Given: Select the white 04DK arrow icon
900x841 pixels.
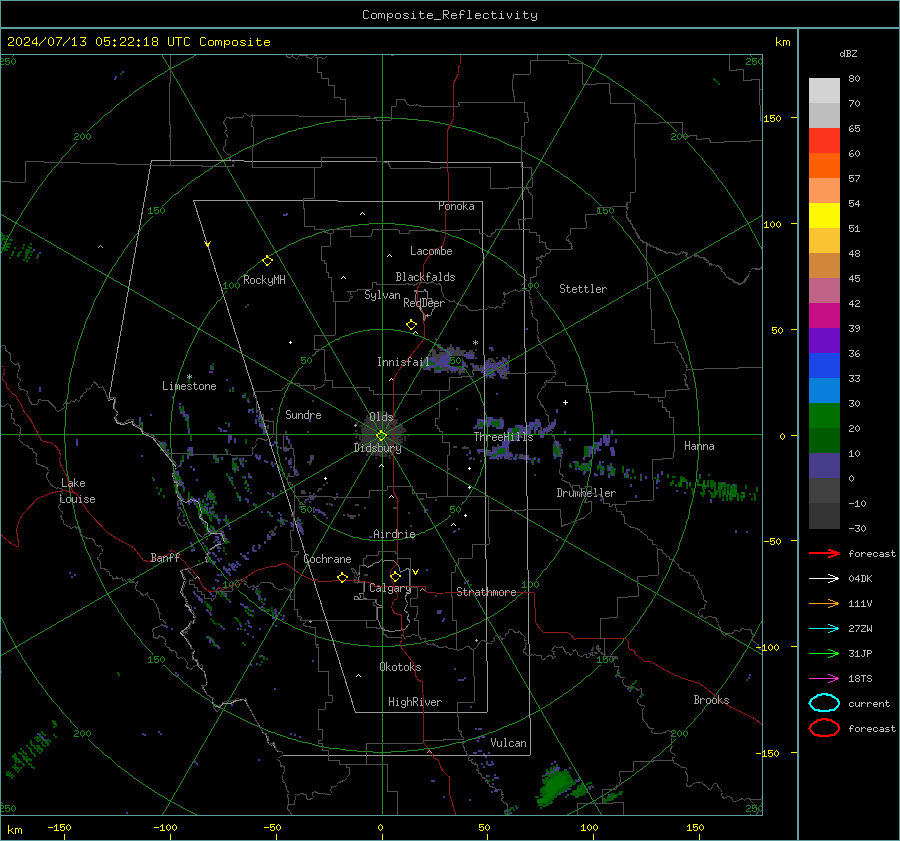Looking at the screenshot, I should (824, 579).
